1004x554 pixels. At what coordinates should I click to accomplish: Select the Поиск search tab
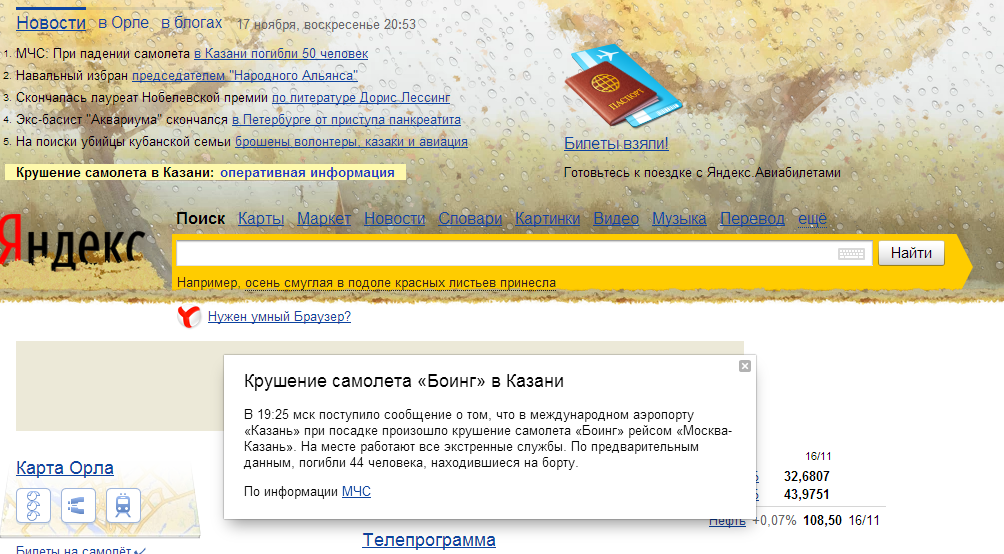click(200, 219)
